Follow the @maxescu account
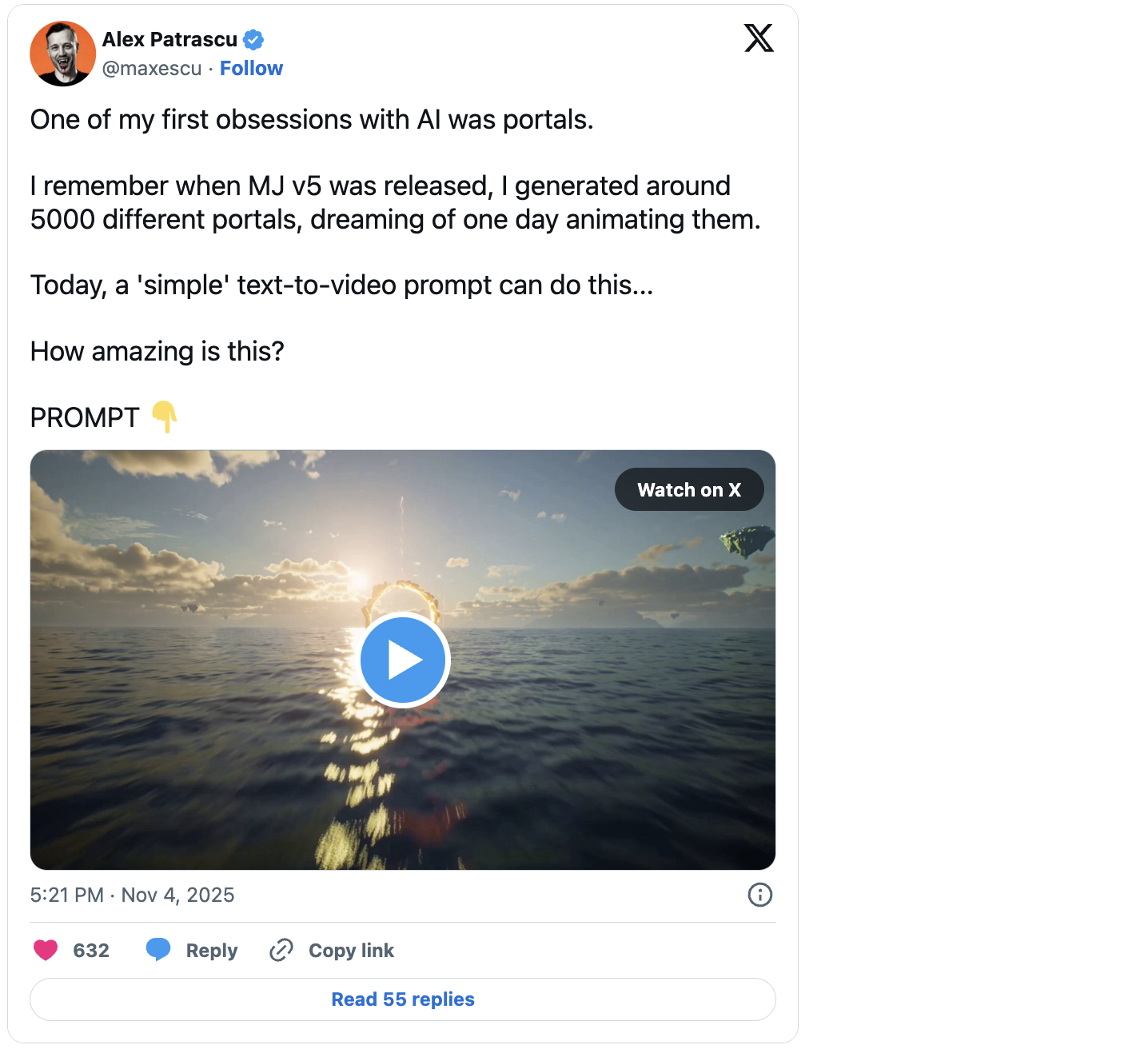 click(x=251, y=69)
